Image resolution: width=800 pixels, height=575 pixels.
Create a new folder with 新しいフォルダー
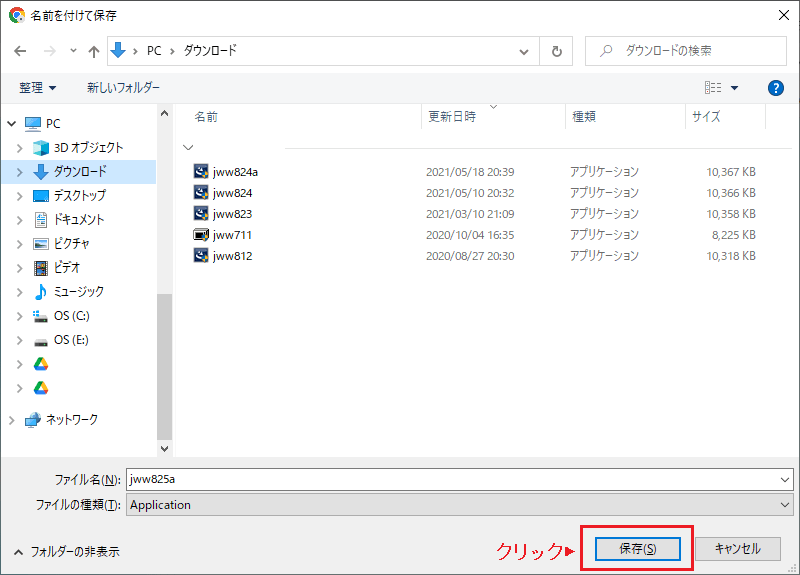123,88
